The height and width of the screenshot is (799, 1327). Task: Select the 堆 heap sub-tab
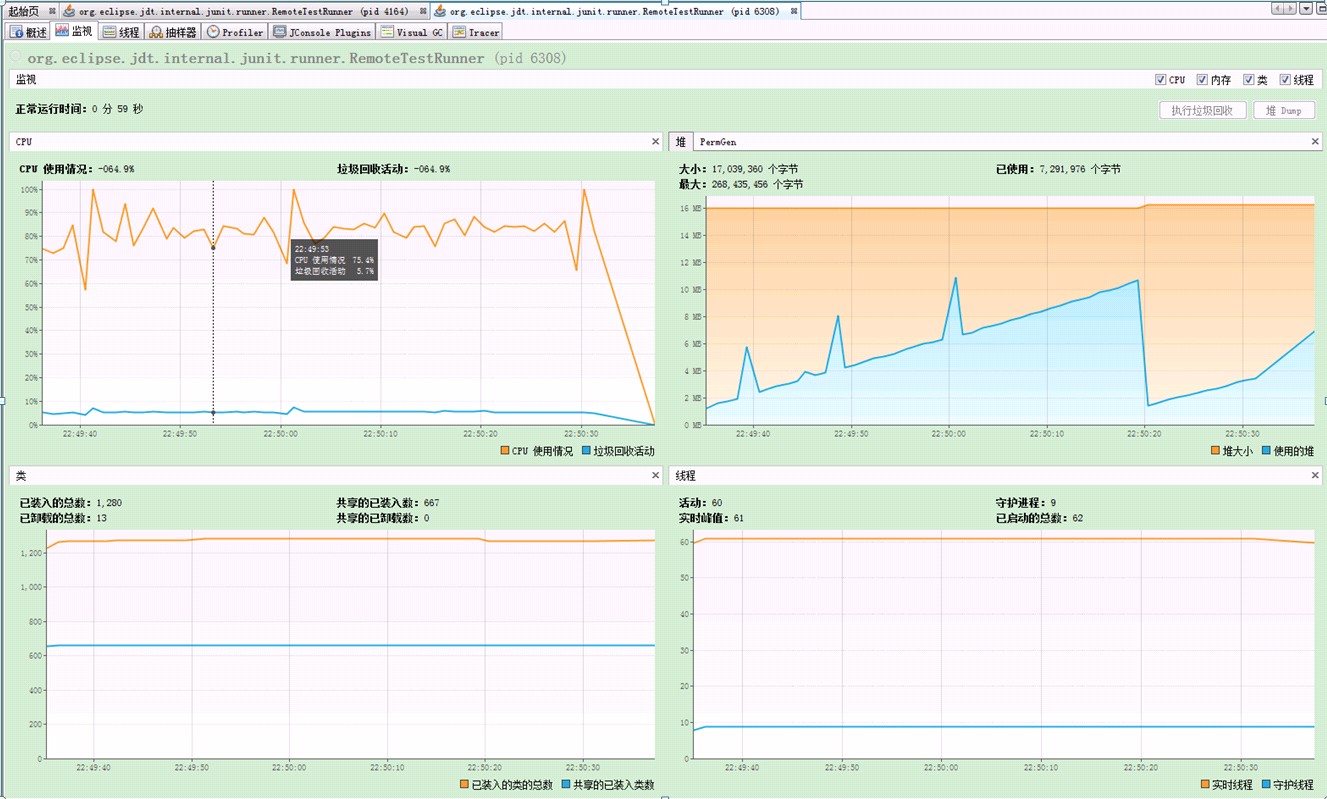pos(681,142)
